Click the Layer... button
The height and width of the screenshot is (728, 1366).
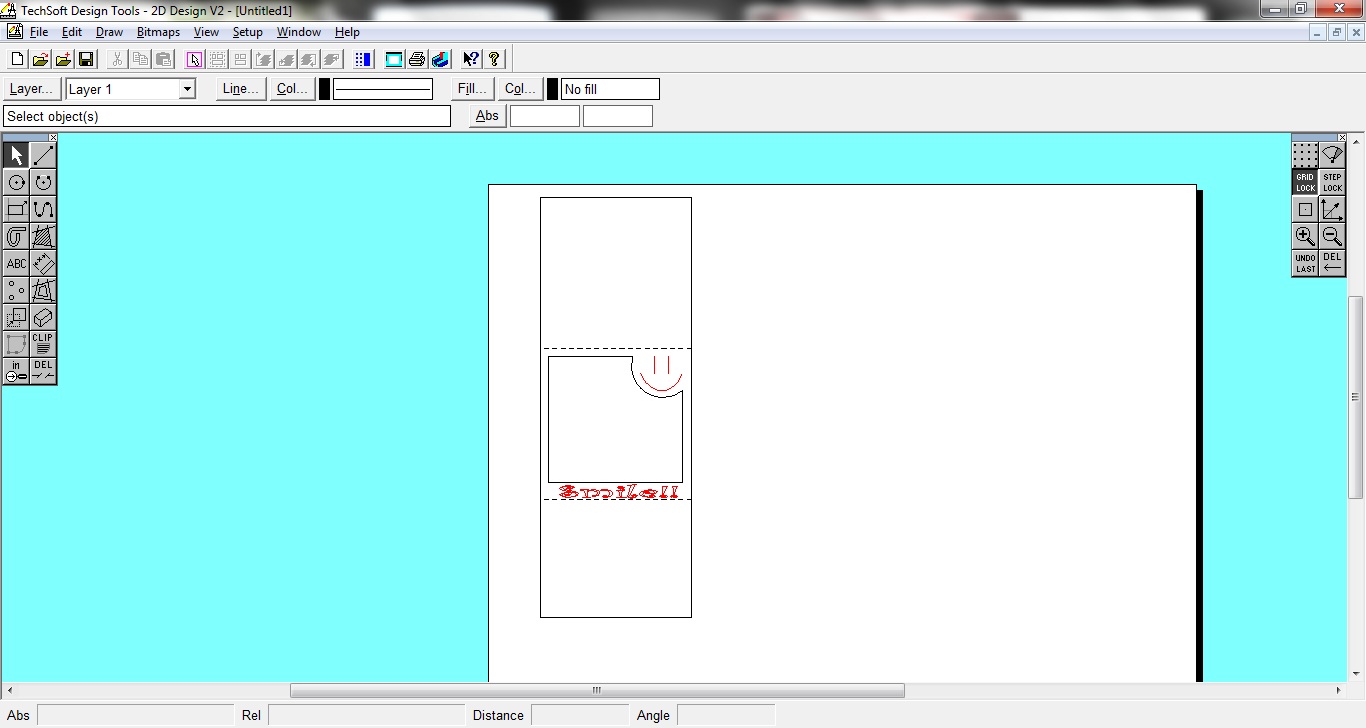point(32,89)
